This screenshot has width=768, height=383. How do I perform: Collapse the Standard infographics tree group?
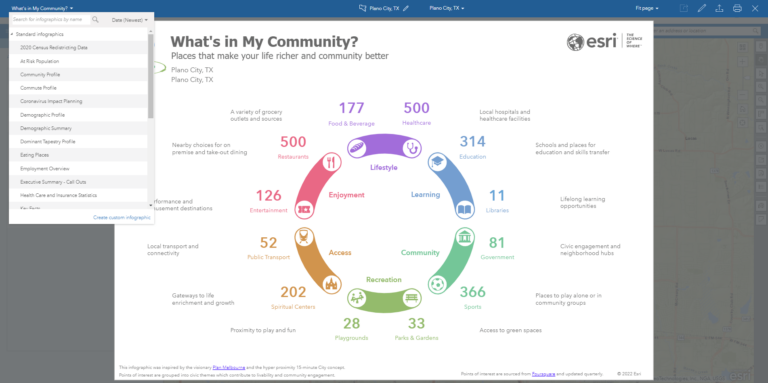(12, 34)
